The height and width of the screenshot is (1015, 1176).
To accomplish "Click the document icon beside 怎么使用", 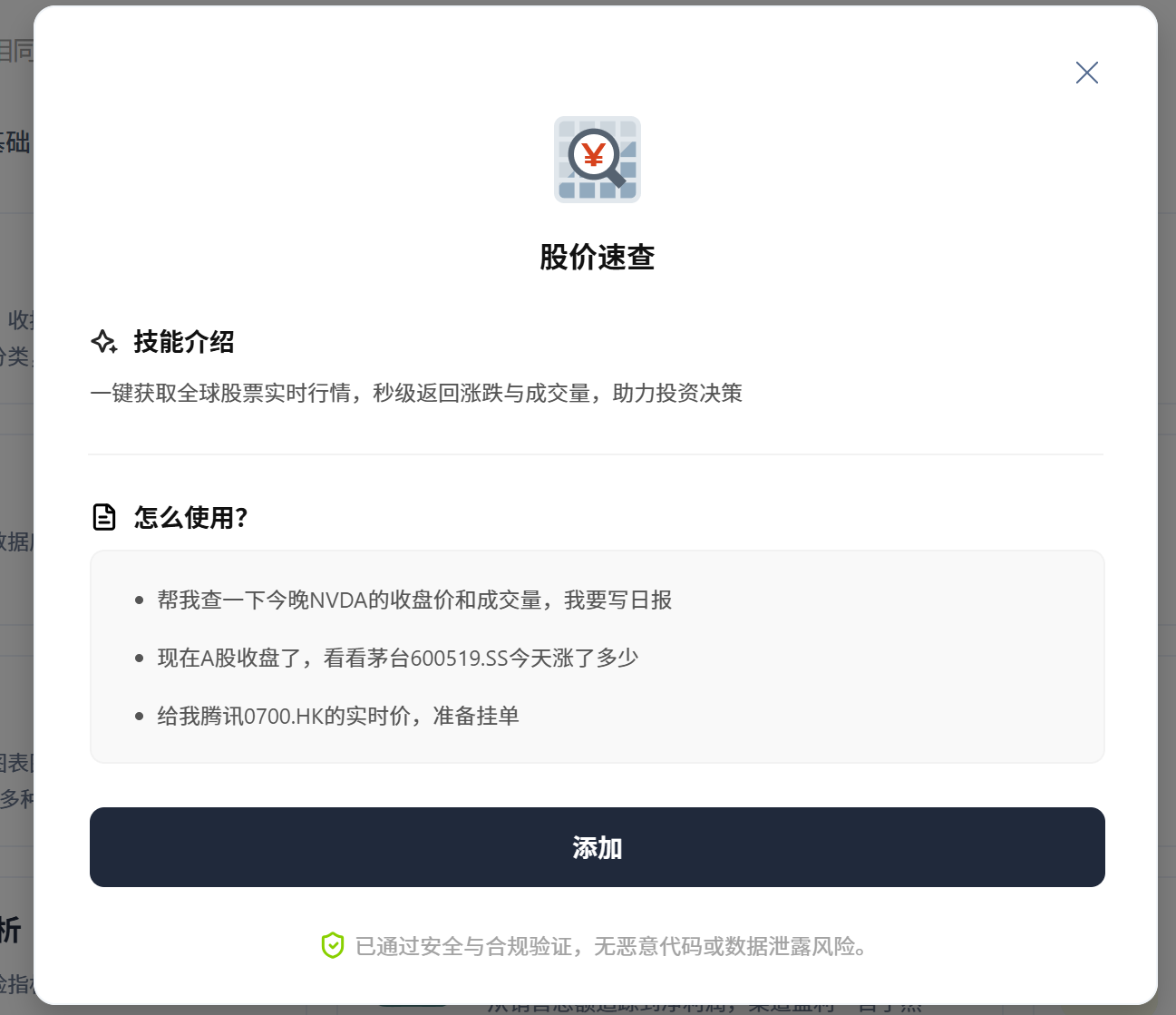I will coord(104,517).
